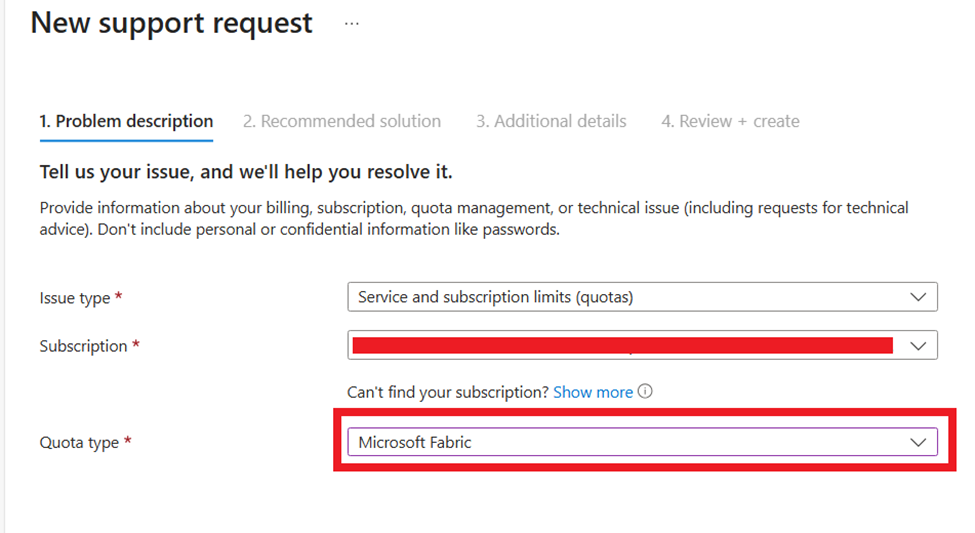Select the Review + create tab
The height and width of the screenshot is (533, 975).
(x=730, y=121)
